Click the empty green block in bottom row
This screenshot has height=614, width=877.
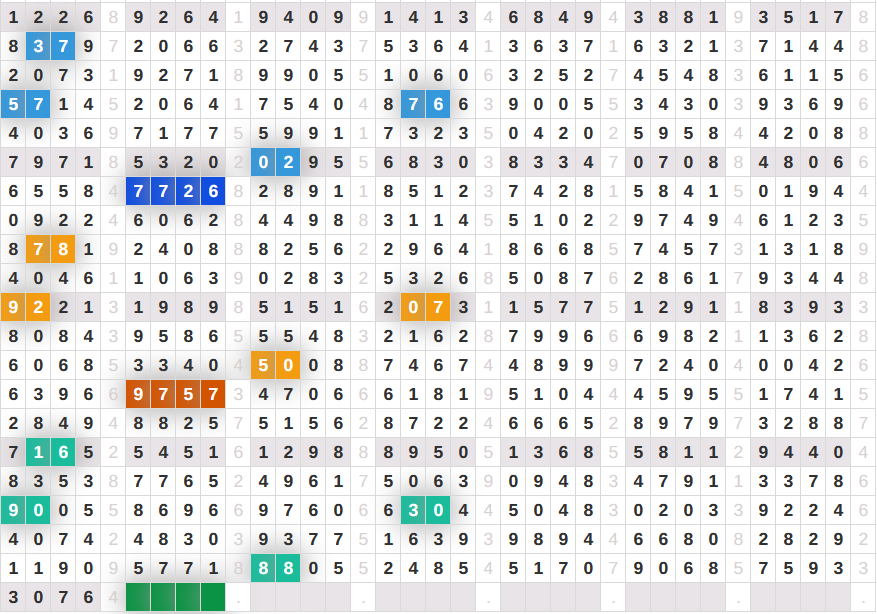point(175,597)
